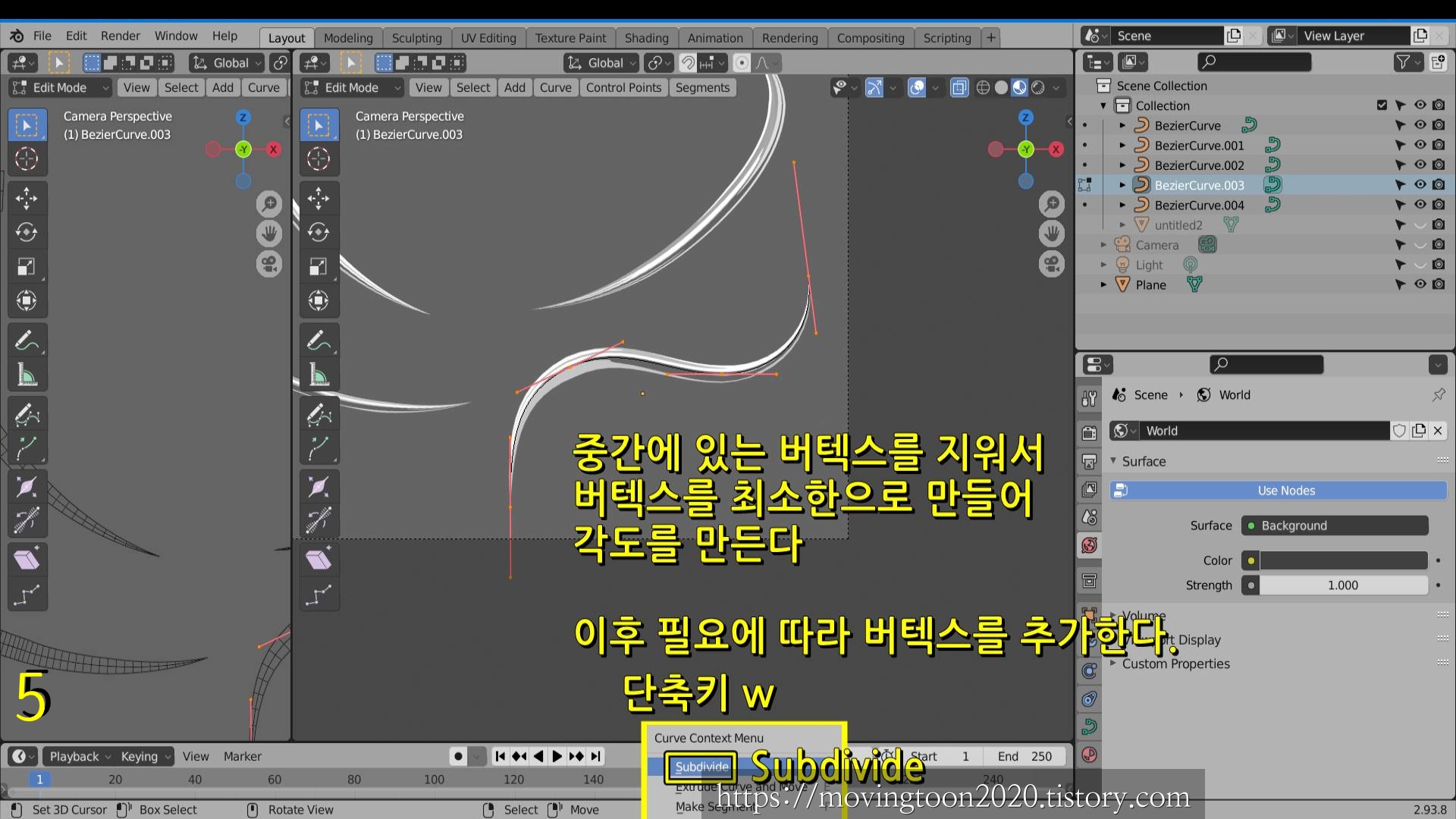This screenshot has height=819, width=1456.
Task: Hide BezierCurve.003 in viewport
Action: (1420, 184)
